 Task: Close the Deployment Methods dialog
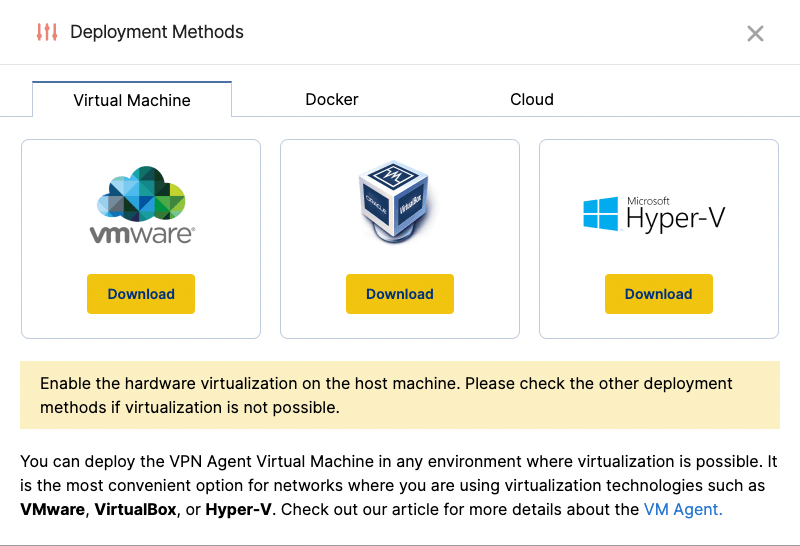pos(755,33)
